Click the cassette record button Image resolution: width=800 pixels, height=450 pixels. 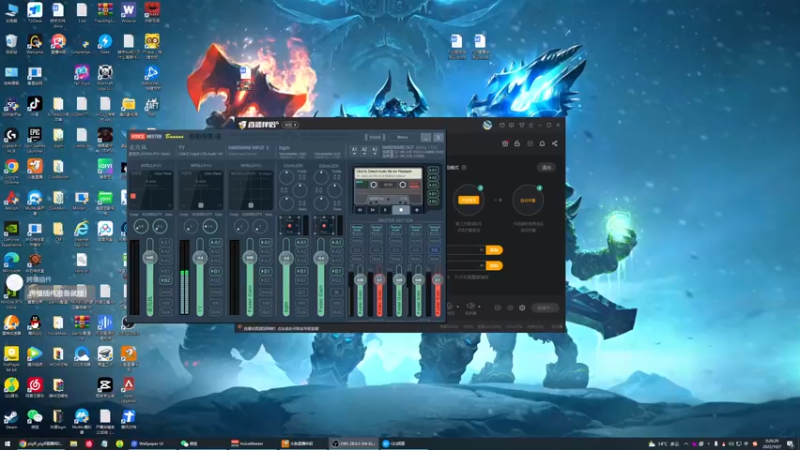click(x=417, y=210)
